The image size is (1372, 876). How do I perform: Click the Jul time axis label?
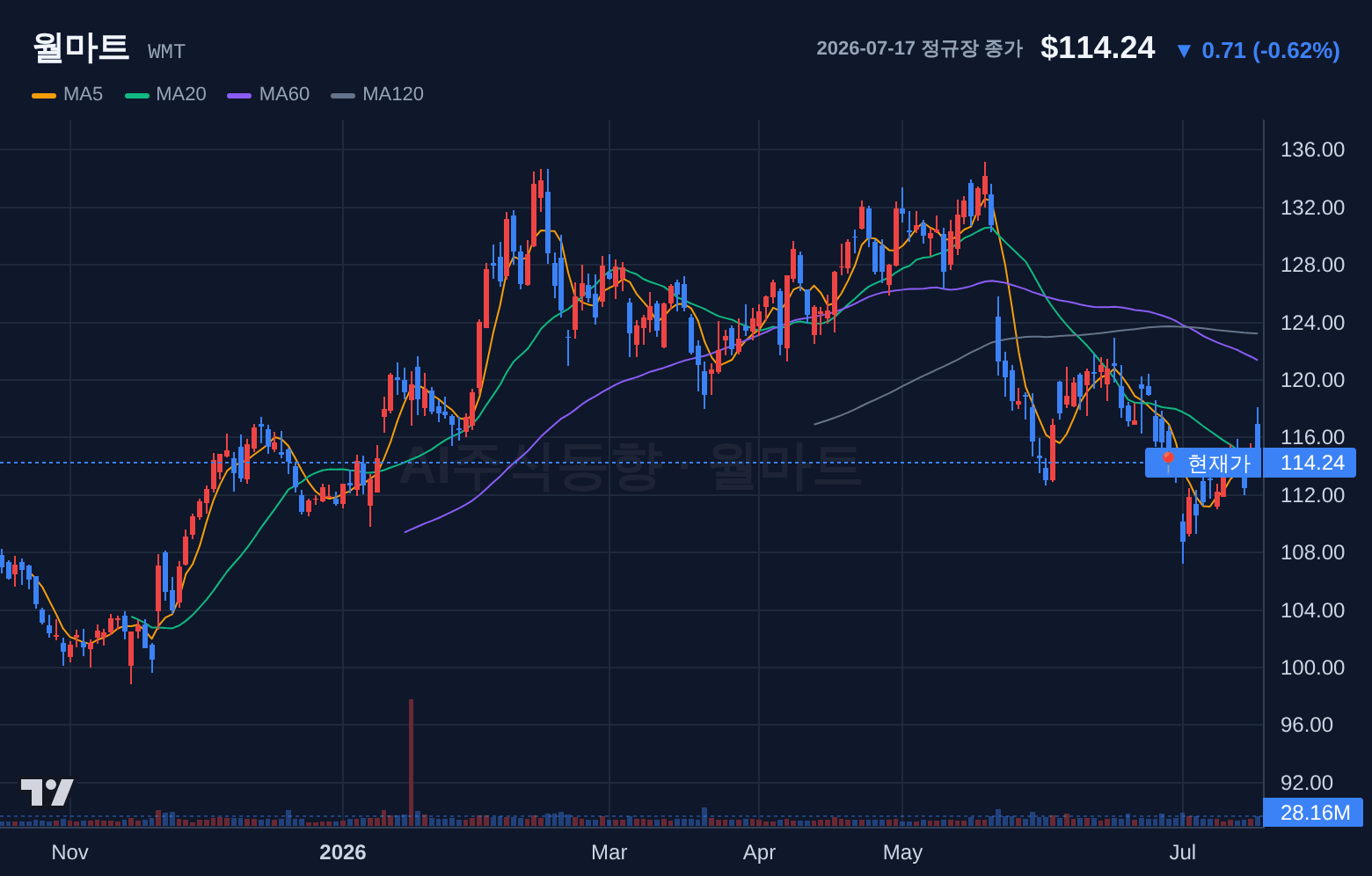1183,852
